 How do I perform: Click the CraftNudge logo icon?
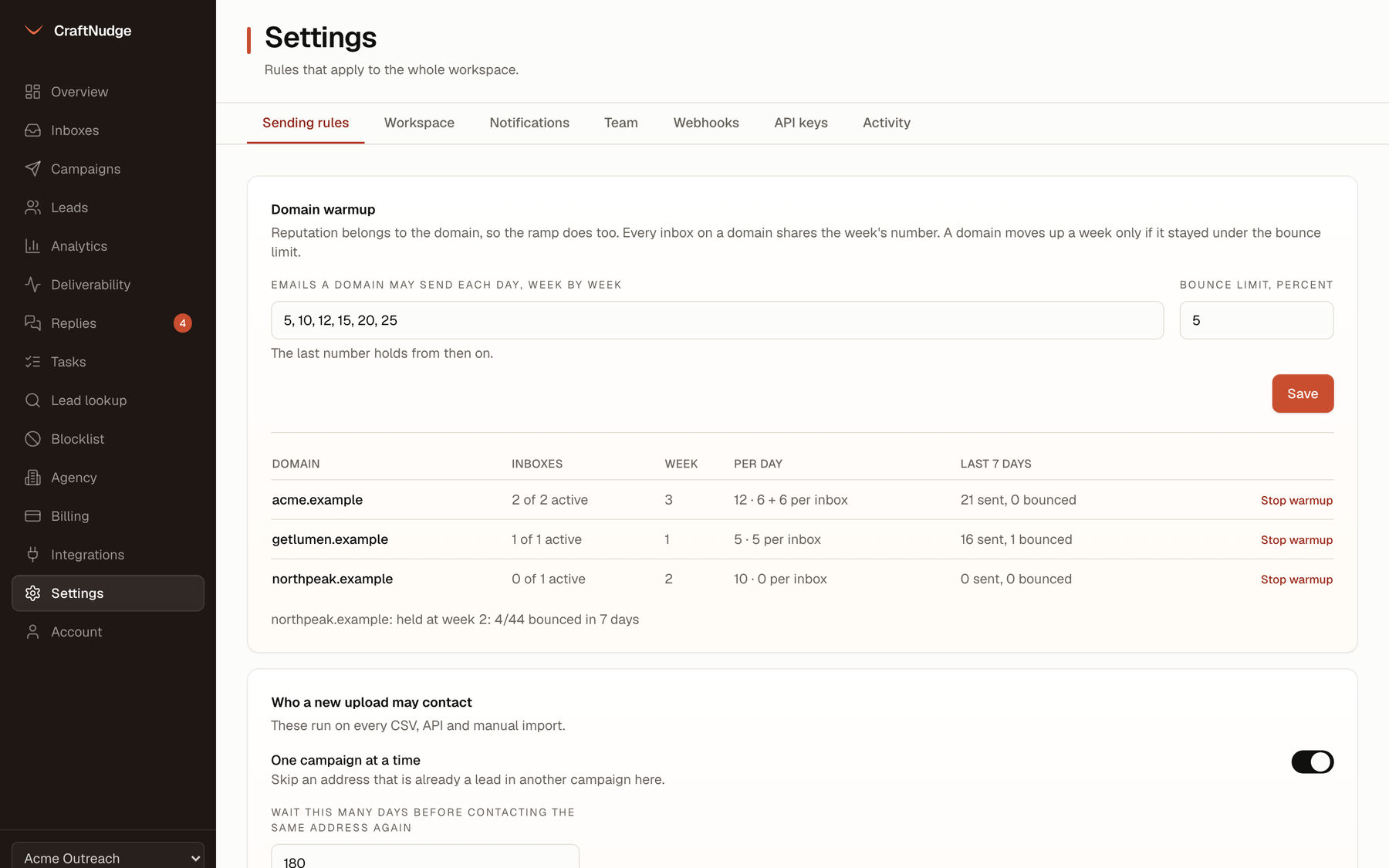coord(33,30)
